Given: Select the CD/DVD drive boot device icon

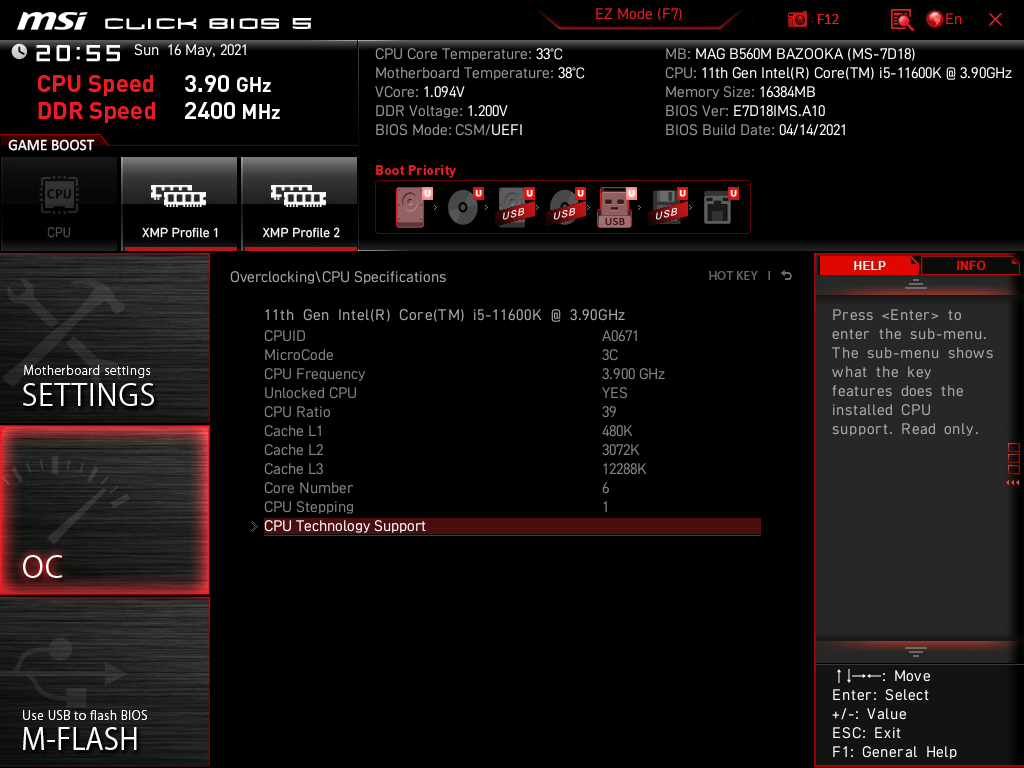Looking at the screenshot, I should pyautogui.click(x=465, y=207).
